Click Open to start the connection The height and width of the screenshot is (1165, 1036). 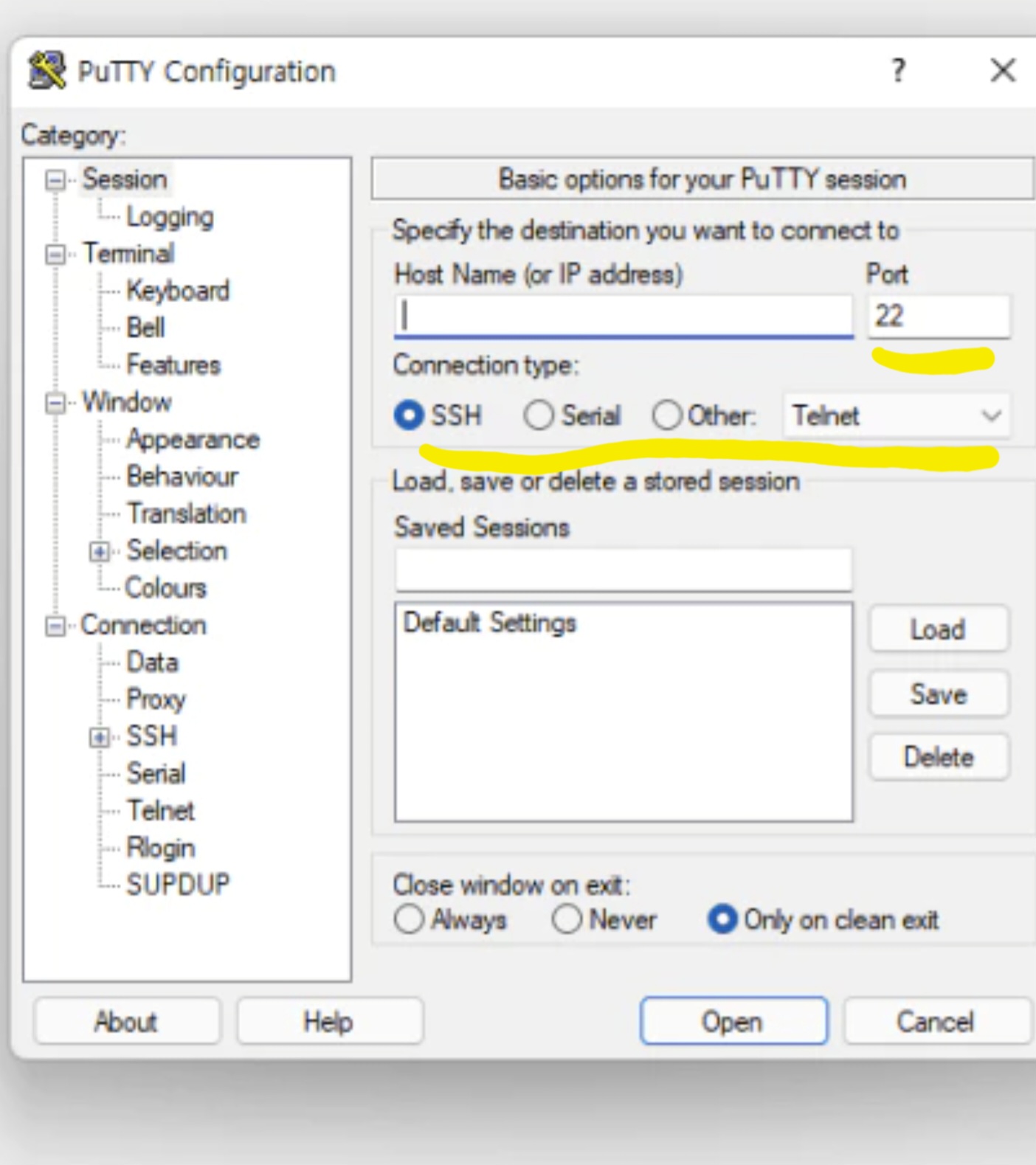click(733, 1022)
